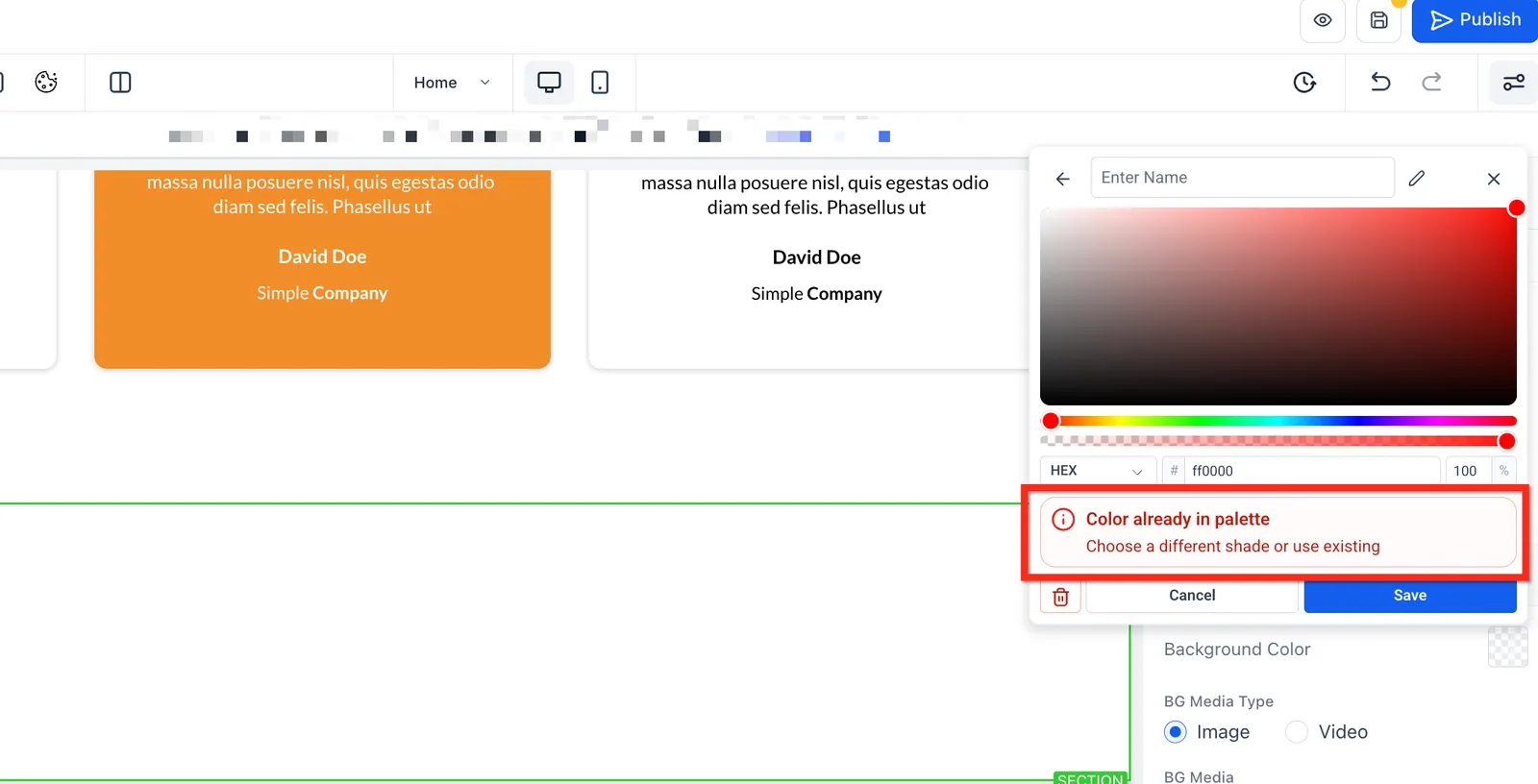Expand the HEX color format dropdown
This screenshot has height=784, width=1538.
coord(1098,471)
